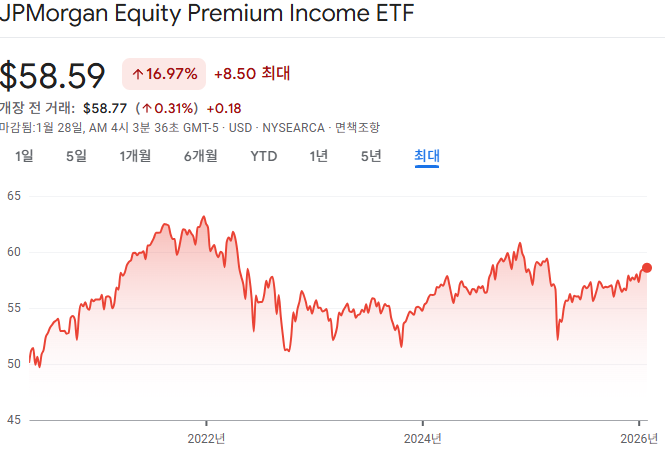
Task: Click the 16.97% change badge
Action: (x=164, y=74)
